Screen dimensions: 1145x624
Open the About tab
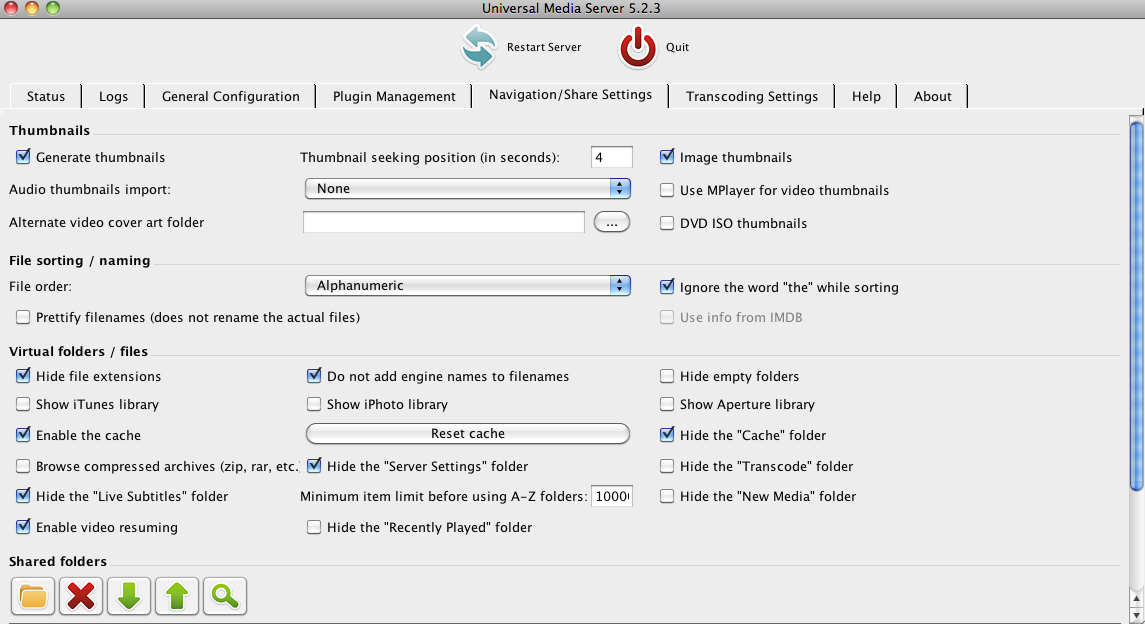tap(933, 96)
